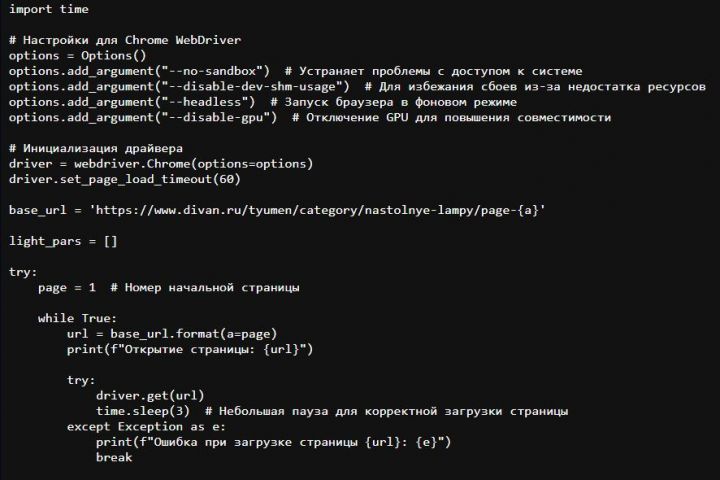Click the 'break' keyword
Image resolution: width=720 pixels, height=480 pixels.
click(x=114, y=457)
